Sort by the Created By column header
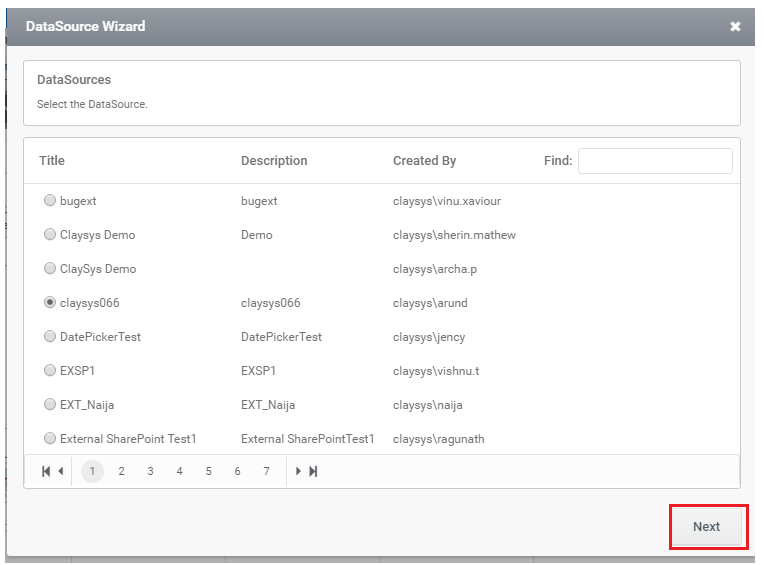764x565 pixels. 424,161
